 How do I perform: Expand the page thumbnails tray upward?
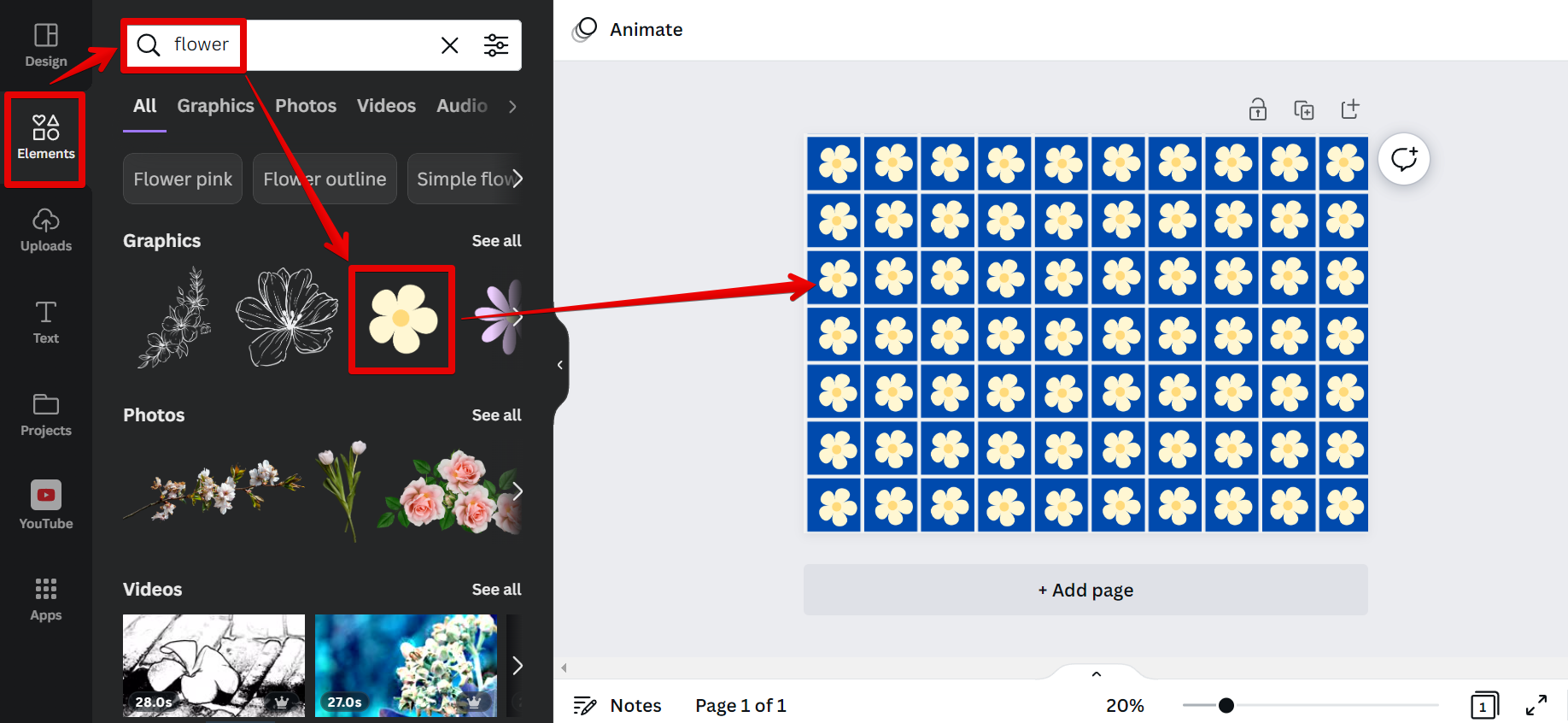tap(1097, 673)
